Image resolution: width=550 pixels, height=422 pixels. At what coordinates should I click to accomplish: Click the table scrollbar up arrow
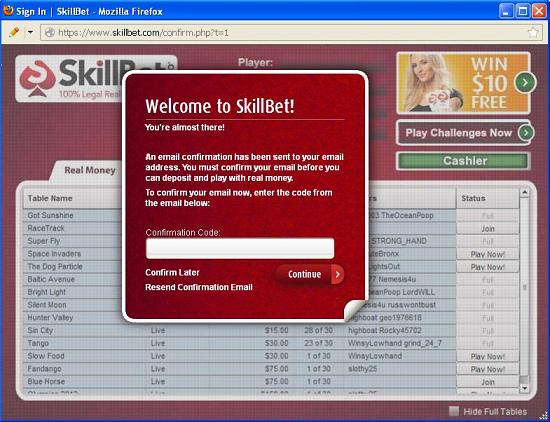tap(524, 192)
